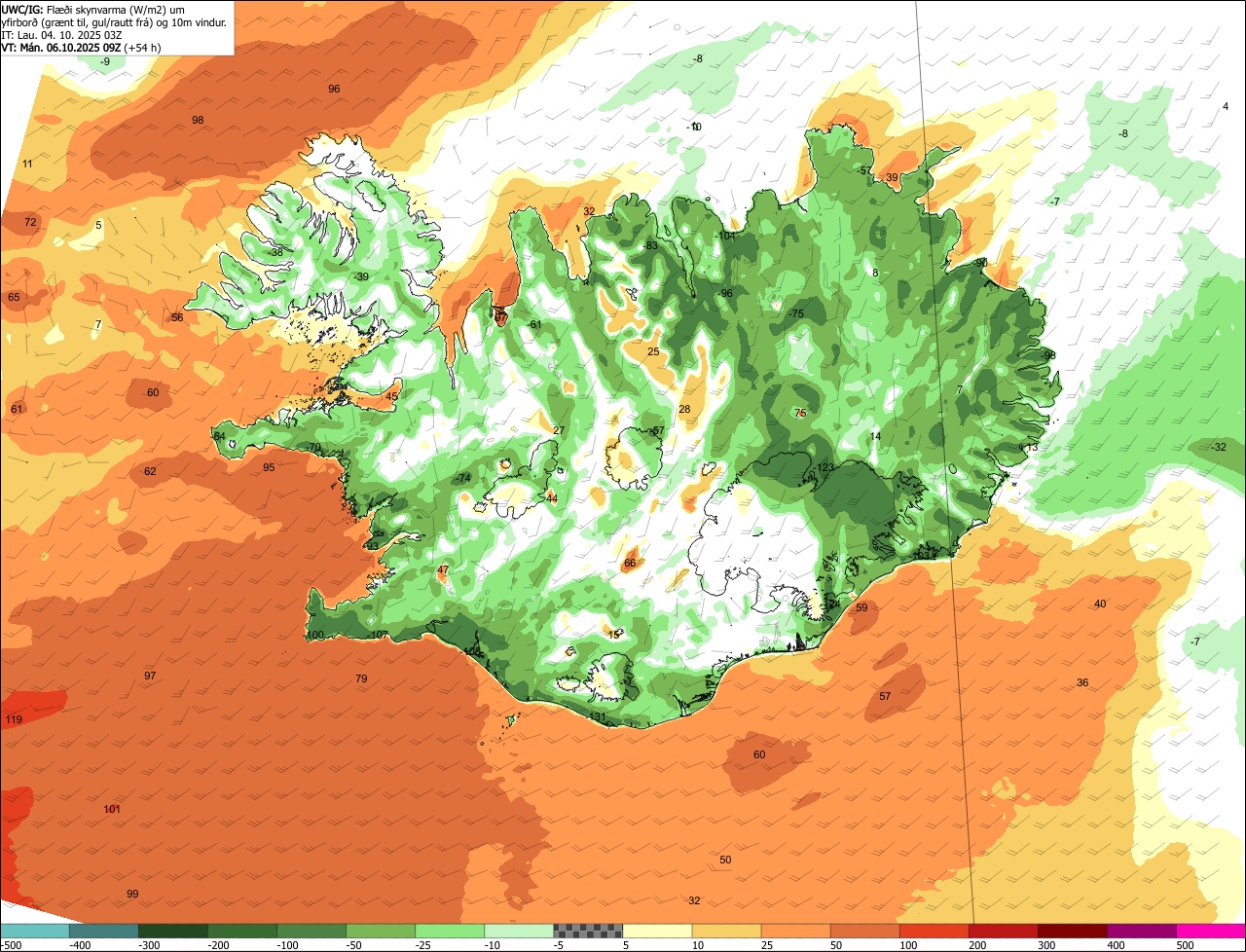The image size is (1246, 952).
Task: Select the 'IT: Lau. 04. 10. 2025 03Z' line
Action: pos(62,34)
